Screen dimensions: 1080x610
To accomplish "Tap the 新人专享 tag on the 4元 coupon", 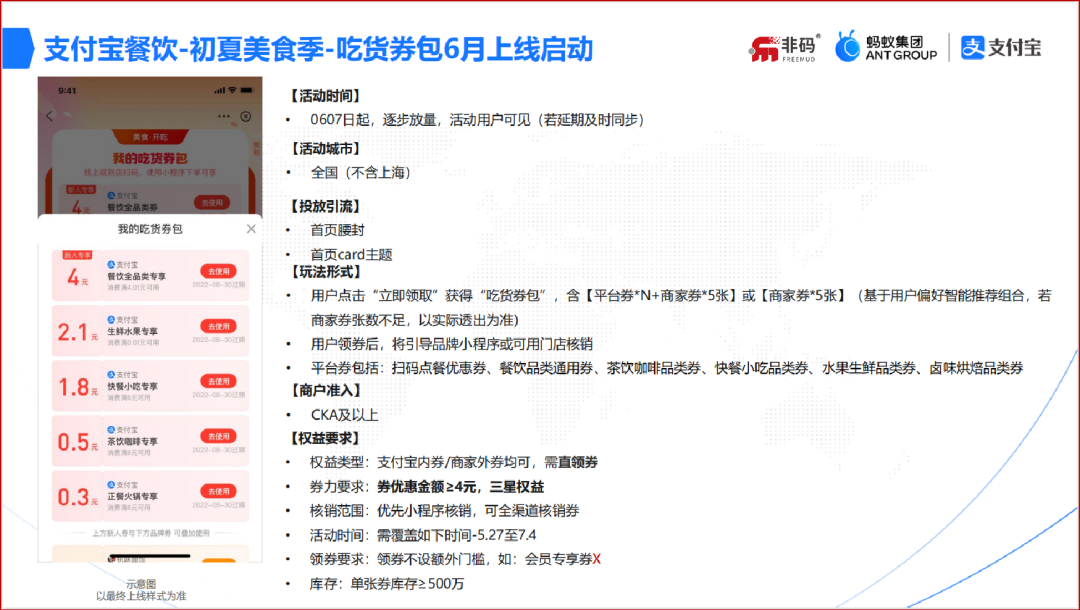I will (77, 255).
